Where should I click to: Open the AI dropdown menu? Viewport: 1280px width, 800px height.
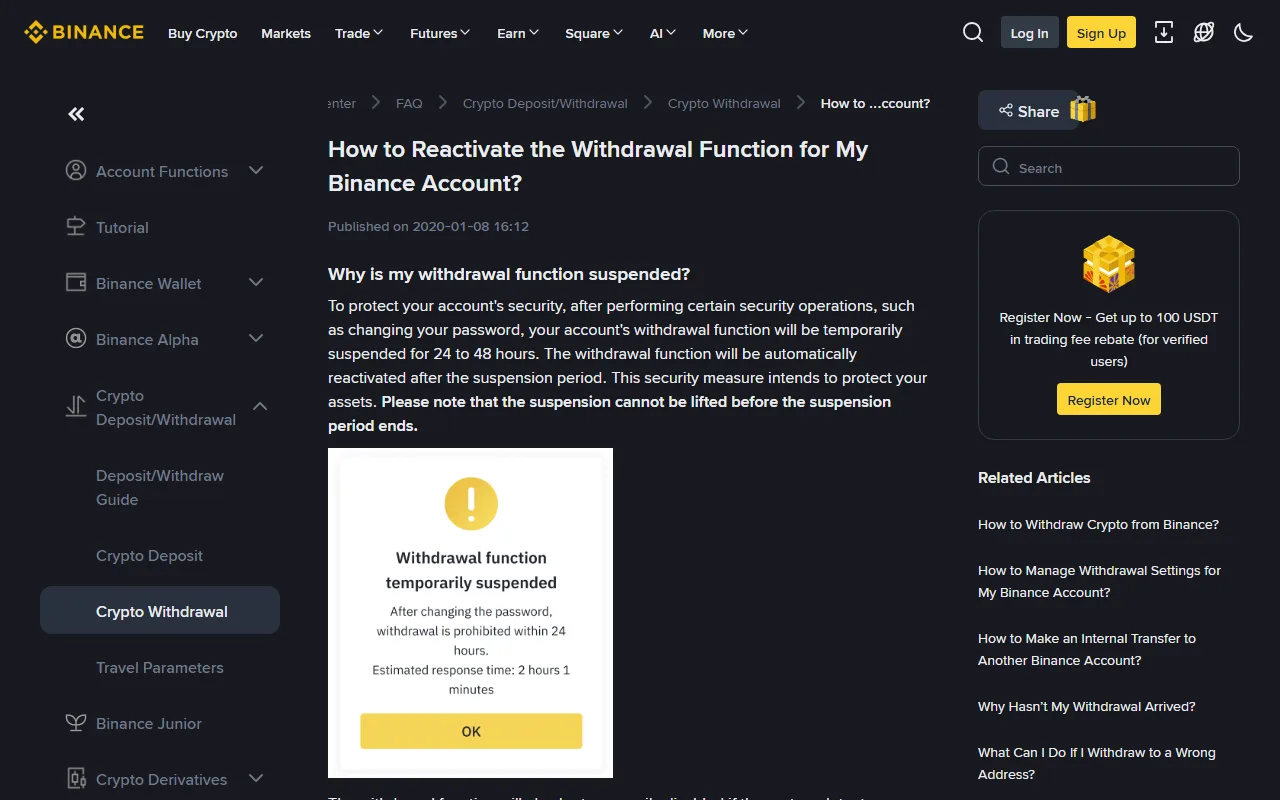(x=663, y=33)
